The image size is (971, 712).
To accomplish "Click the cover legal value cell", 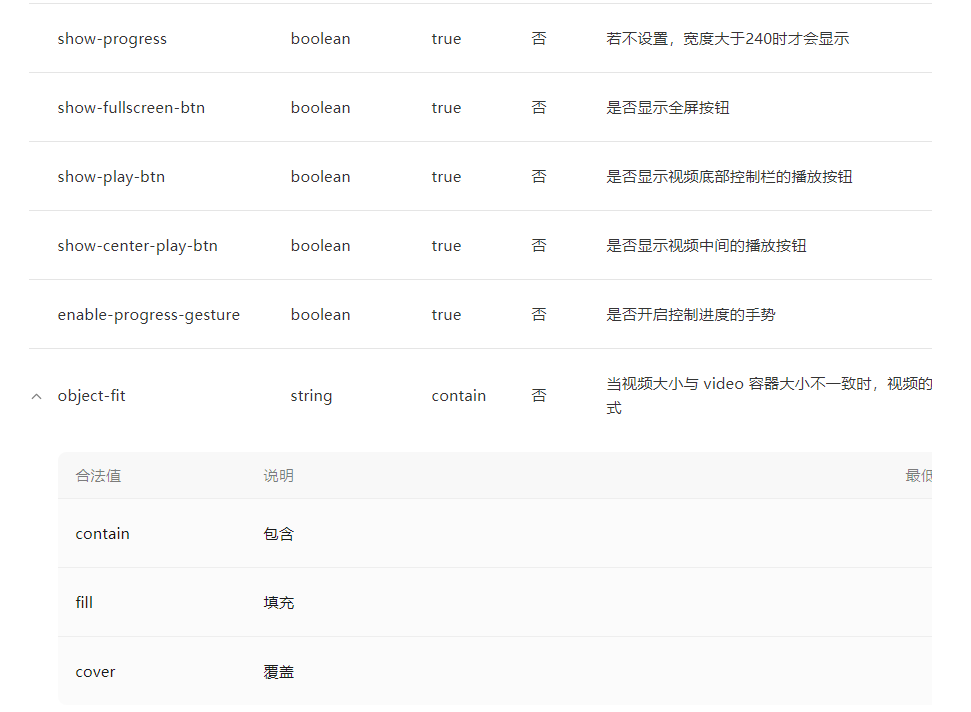I will (x=95, y=672).
